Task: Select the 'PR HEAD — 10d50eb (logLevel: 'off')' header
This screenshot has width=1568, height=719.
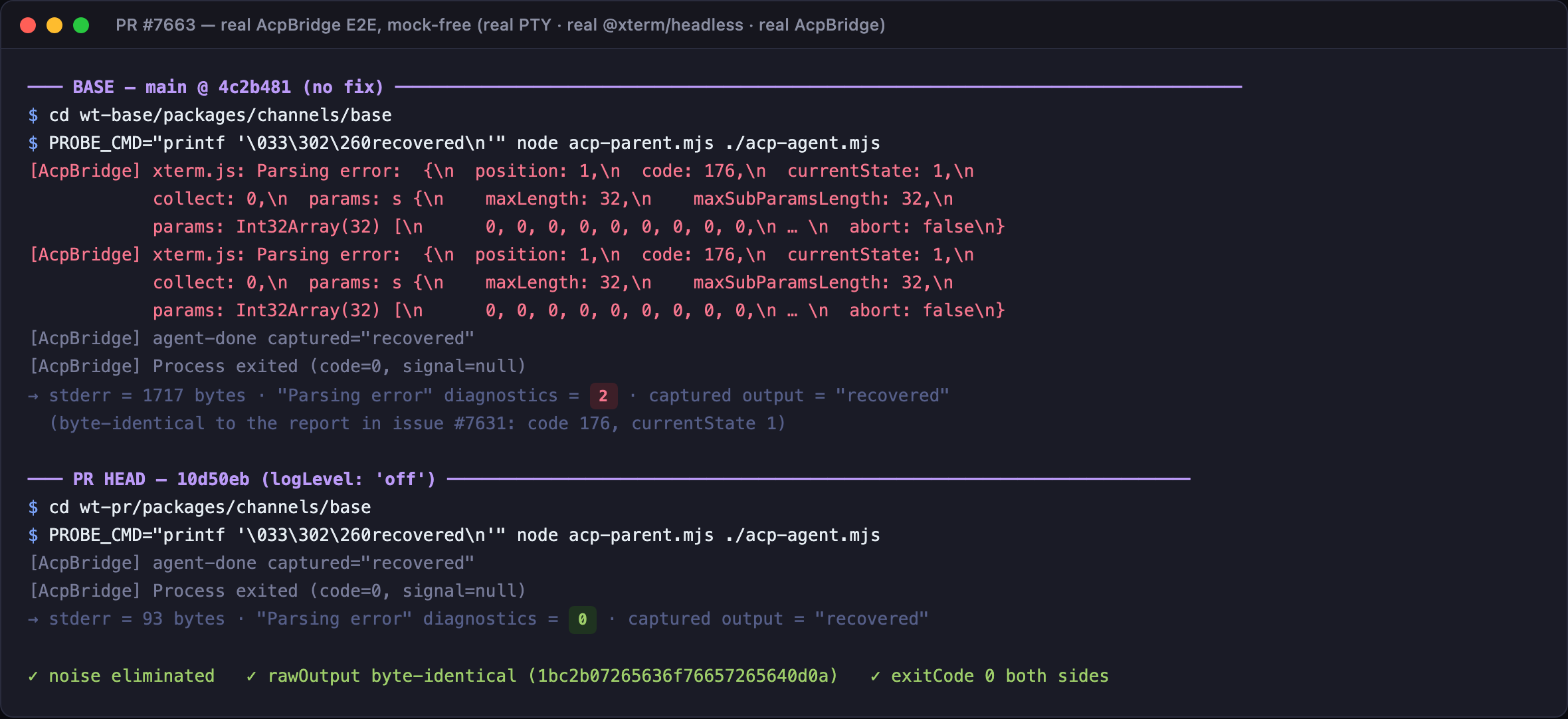Action: click(254, 479)
